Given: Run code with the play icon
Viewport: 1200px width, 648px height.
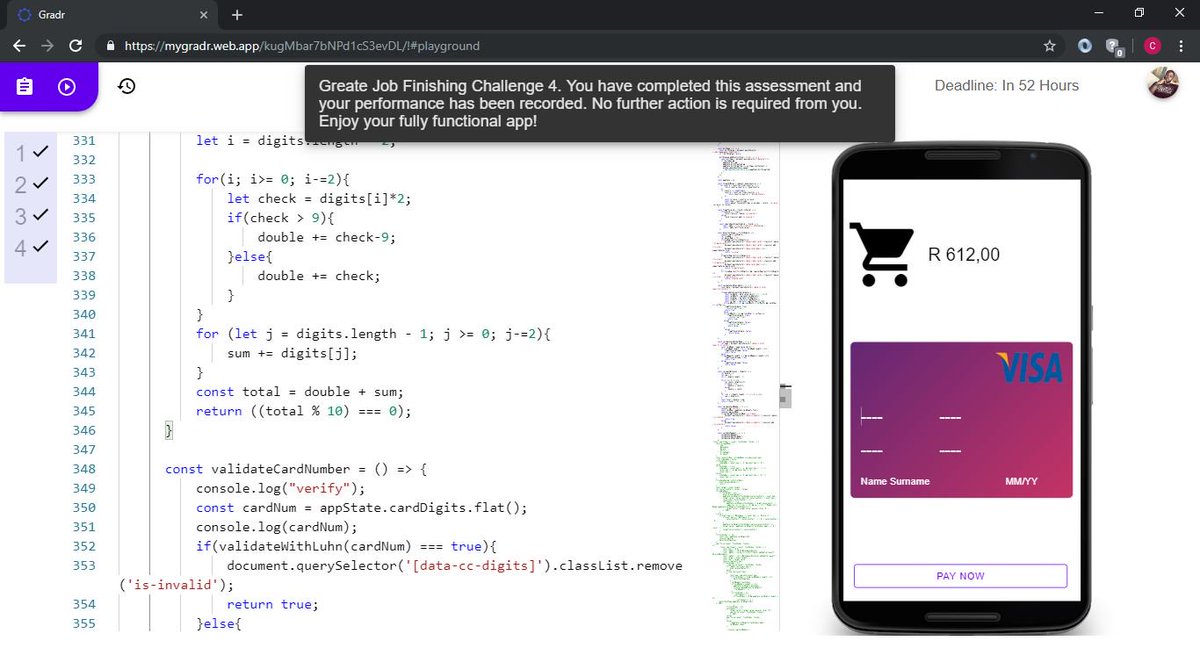Looking at the screenshot, I should pos(67,87).
